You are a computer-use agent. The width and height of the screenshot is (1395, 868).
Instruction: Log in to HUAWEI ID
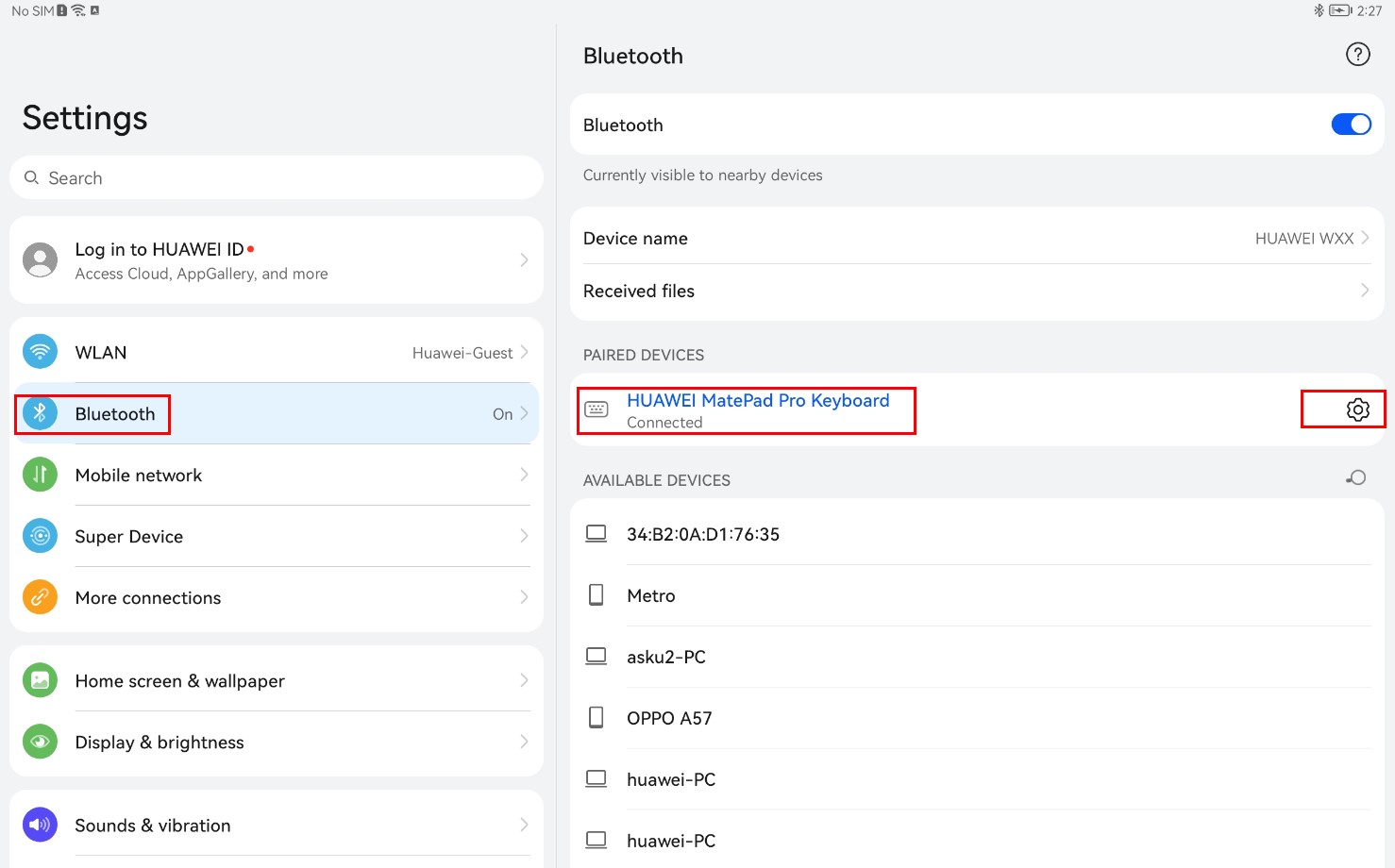click(x=276, y=259)
